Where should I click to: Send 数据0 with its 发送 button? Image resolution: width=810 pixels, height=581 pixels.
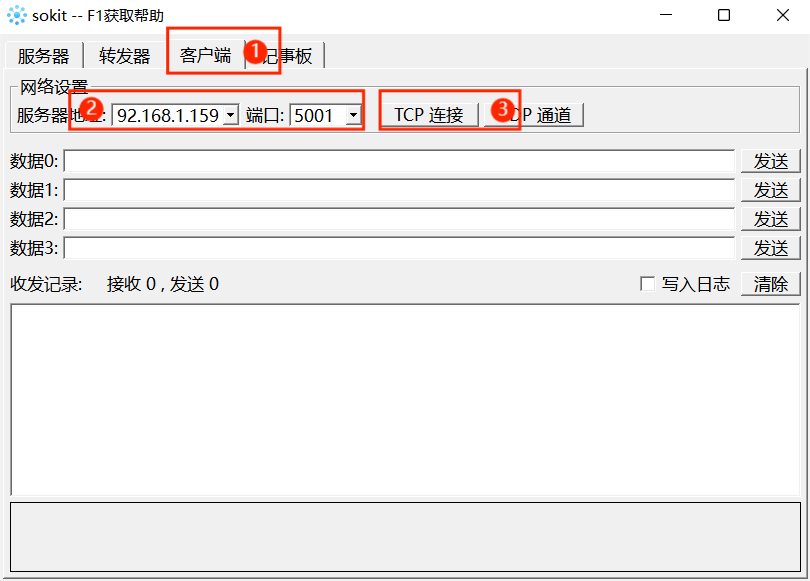tap(770, 161)
